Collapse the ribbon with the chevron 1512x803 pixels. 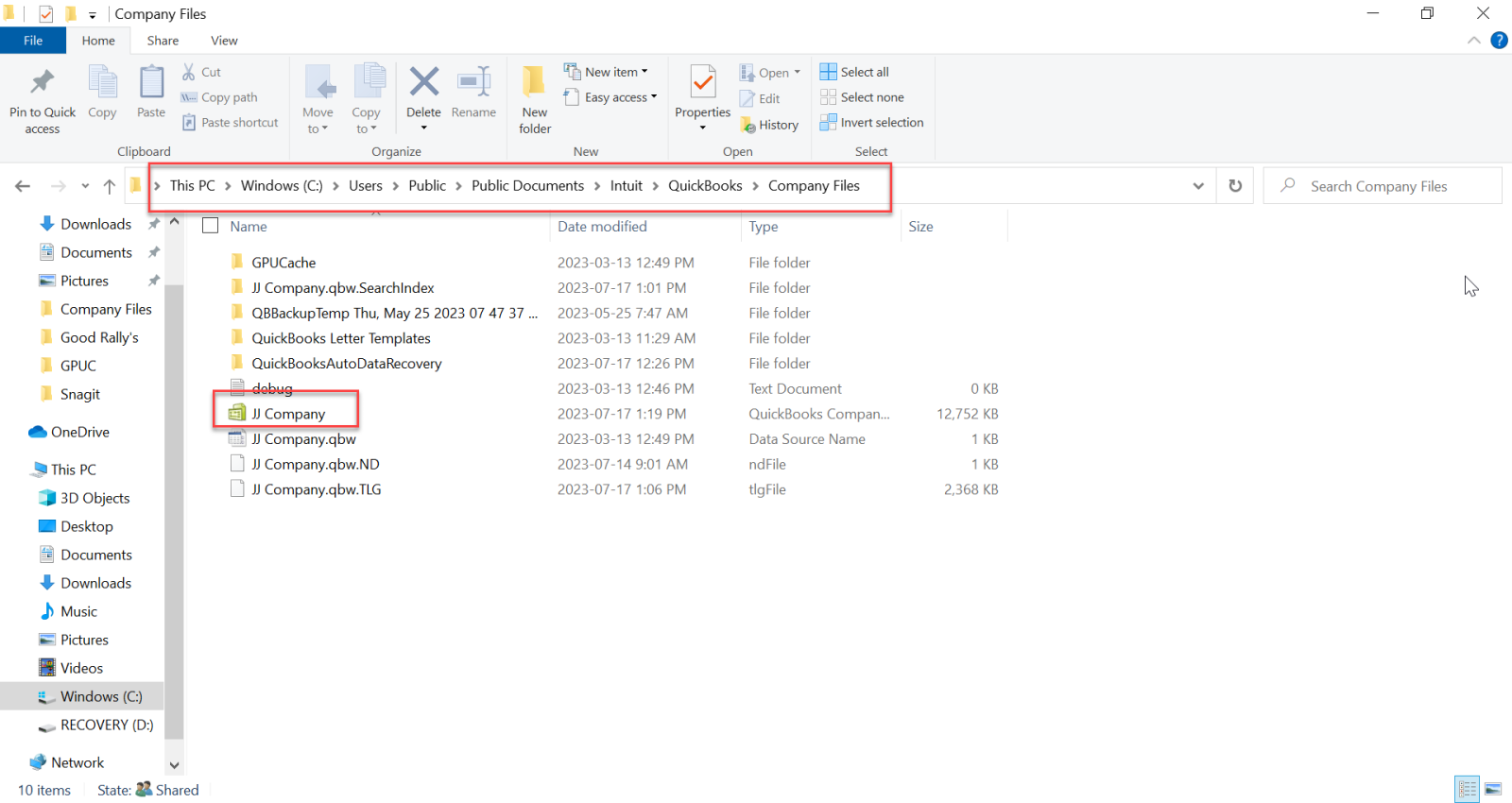click(1473, 40)
